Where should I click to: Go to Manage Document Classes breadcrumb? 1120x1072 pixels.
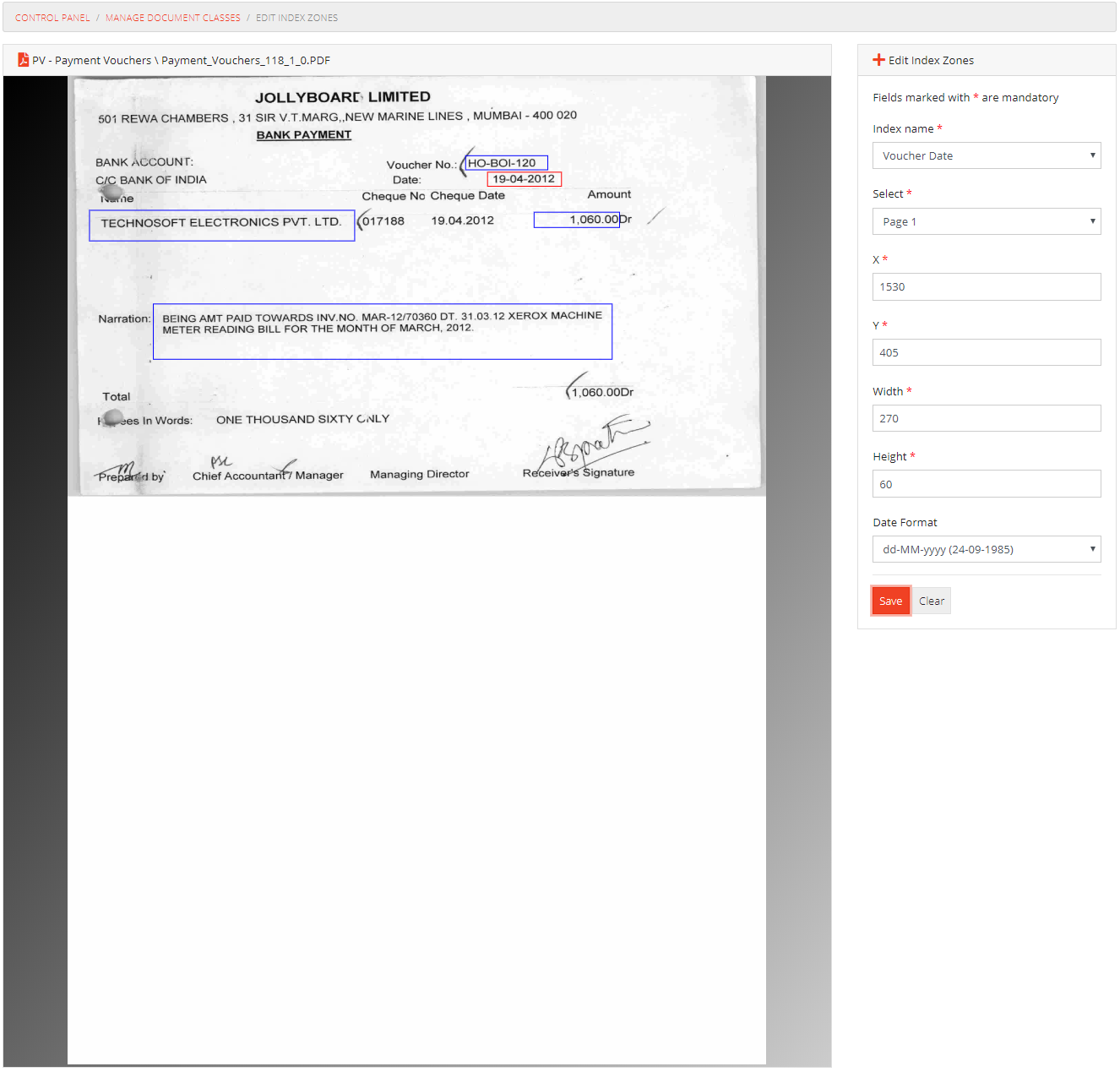click(172, 18)
